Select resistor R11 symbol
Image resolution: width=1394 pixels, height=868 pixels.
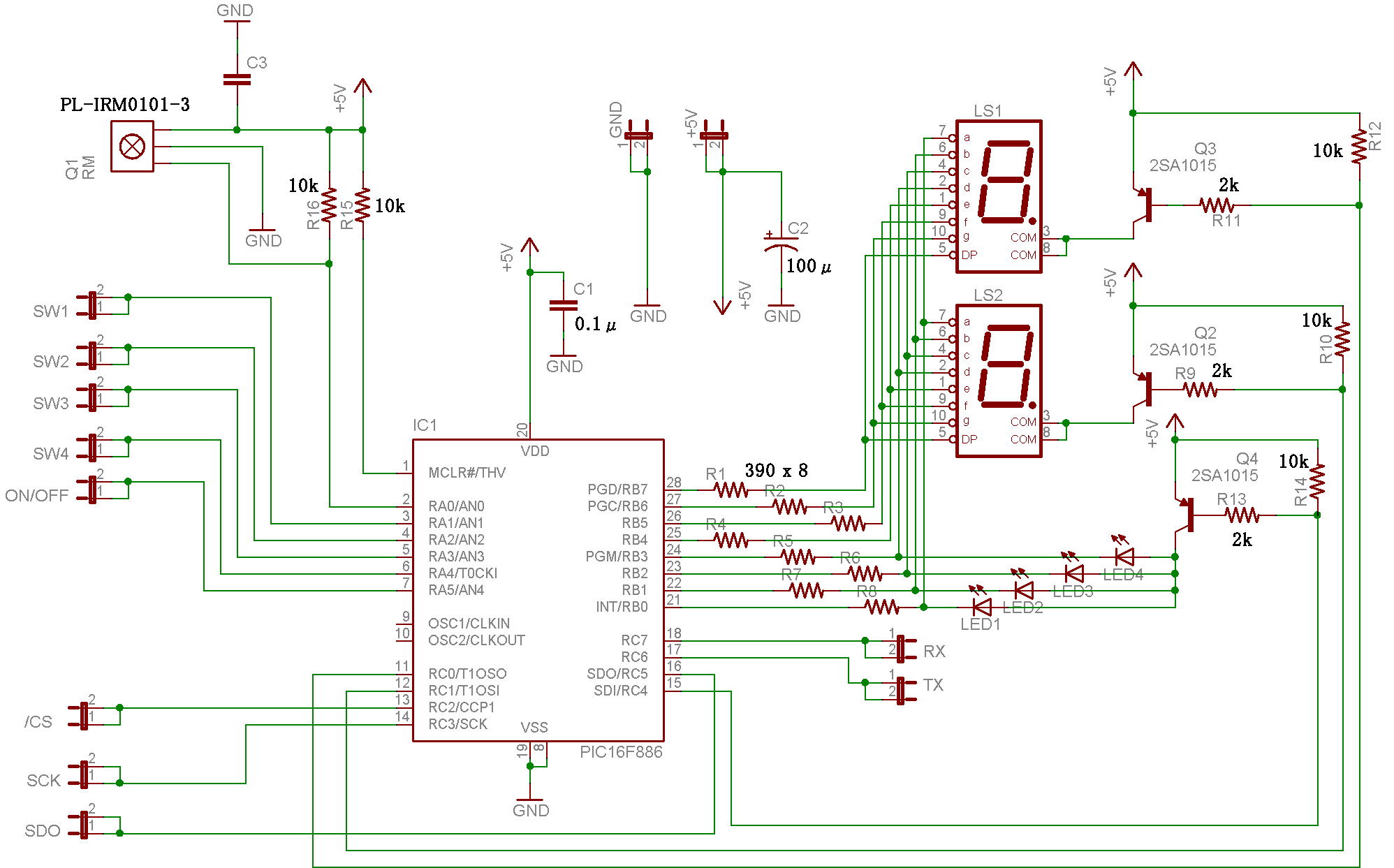pos(1217,205)
